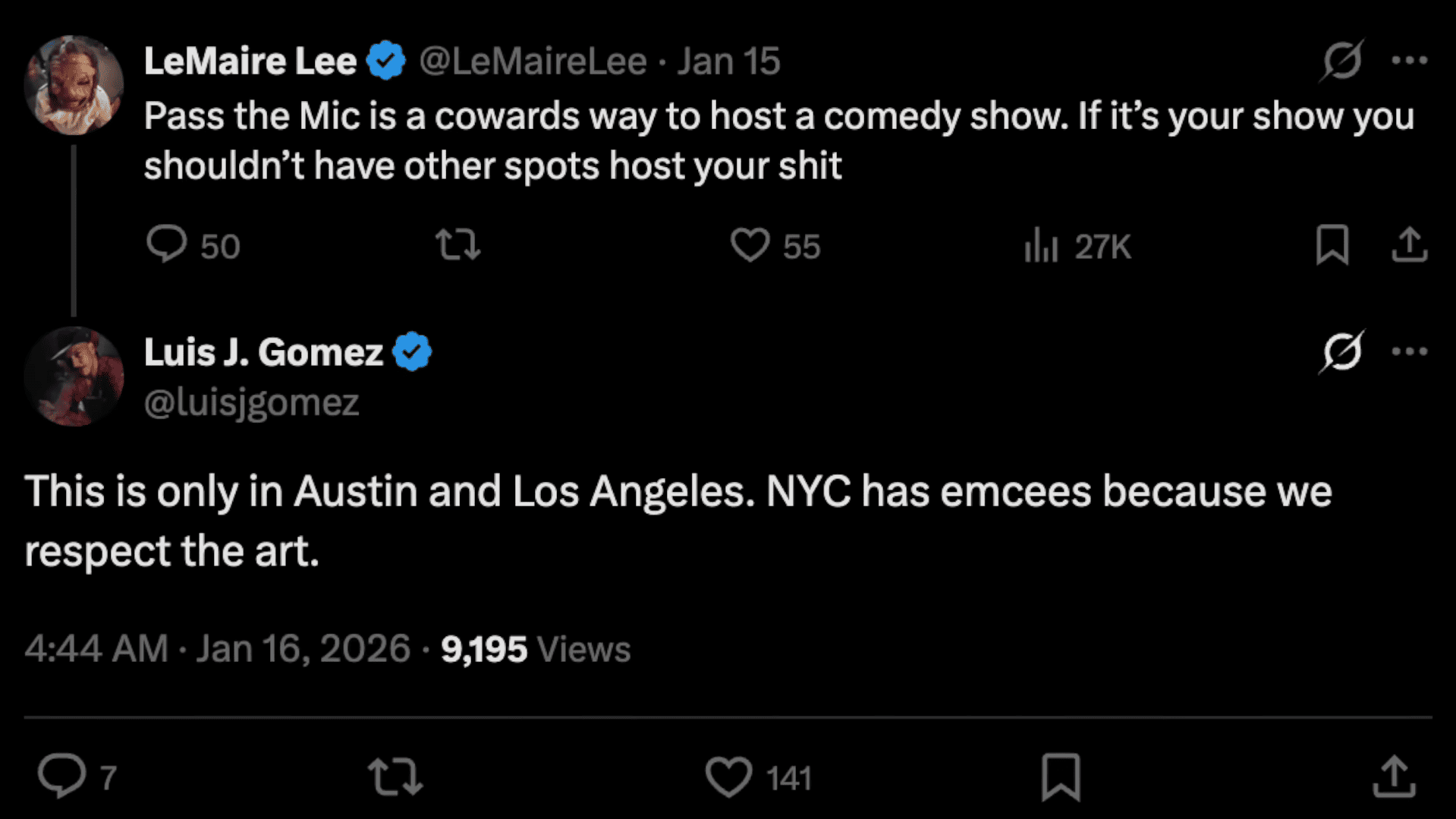Bookmark Luis J. Gomez's tweet
Image resolution: width=1456 pixels, height=819 pixels.
(x=1060, y=776)
